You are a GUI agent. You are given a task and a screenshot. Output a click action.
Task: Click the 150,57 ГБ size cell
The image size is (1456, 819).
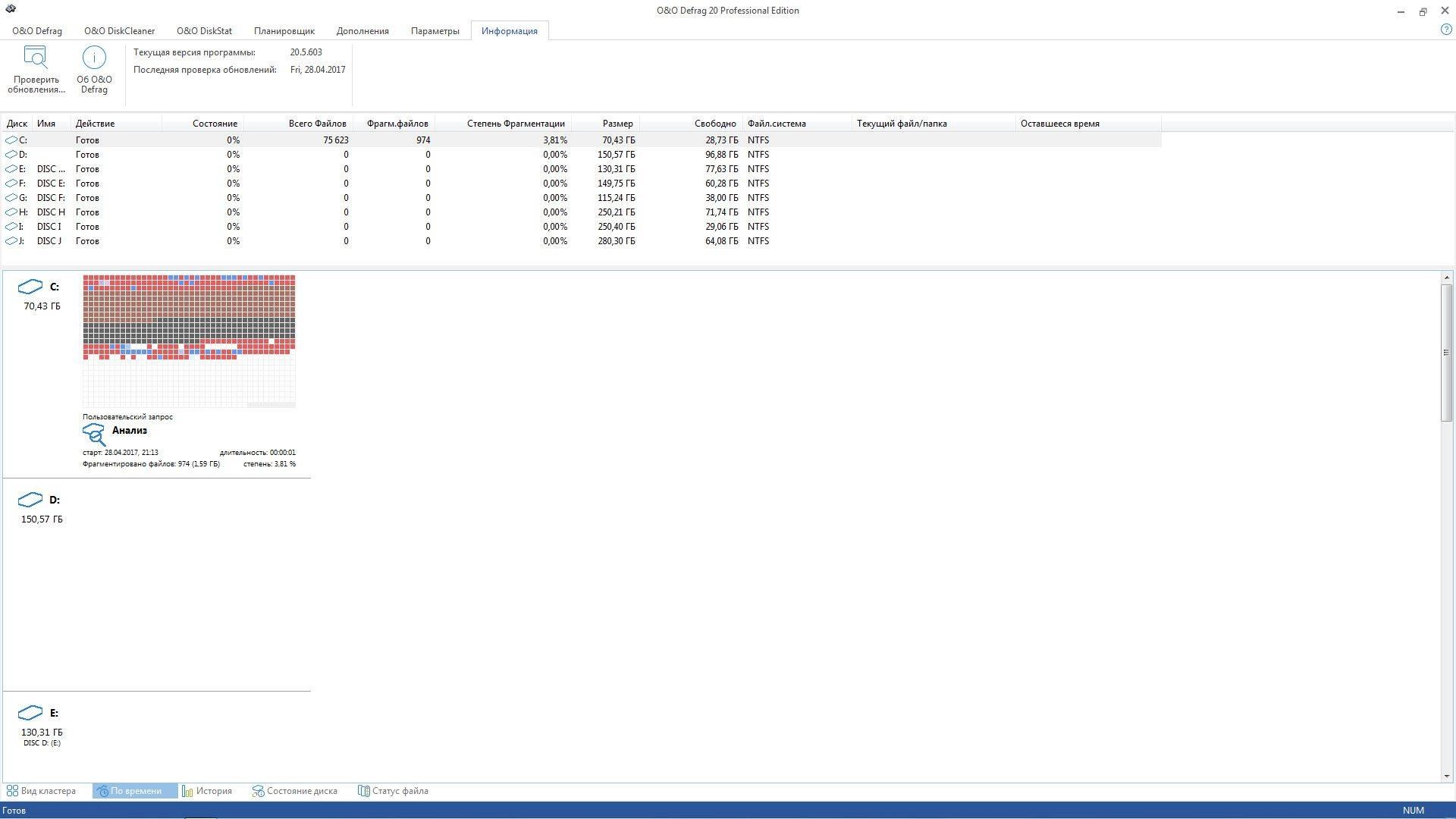point(616,155)
